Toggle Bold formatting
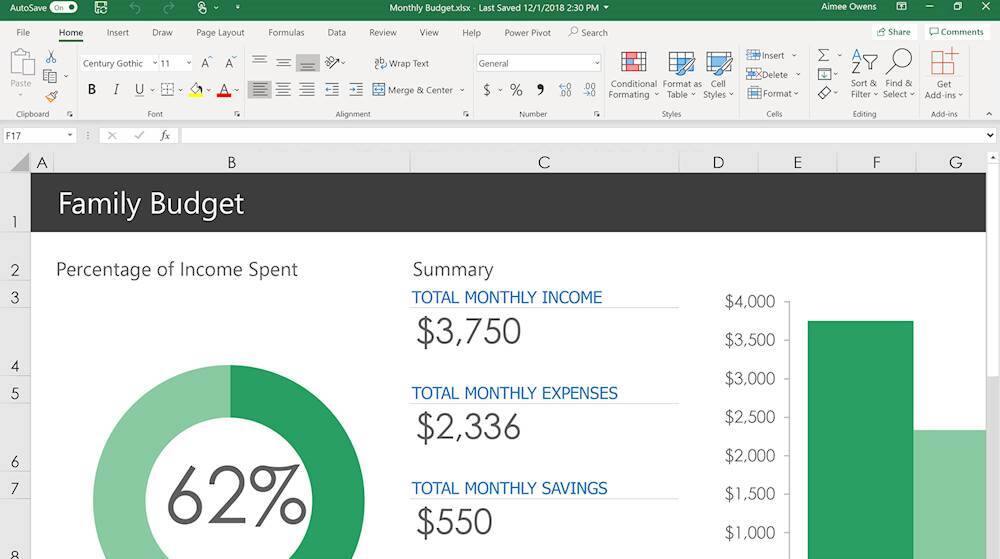 92,90
